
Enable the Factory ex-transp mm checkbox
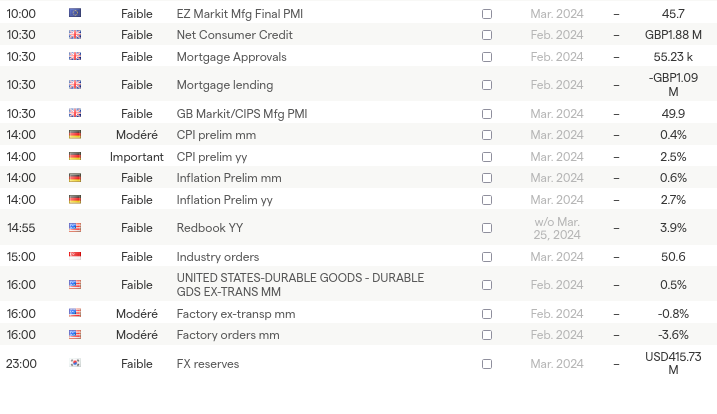click(x=487, y=314)
